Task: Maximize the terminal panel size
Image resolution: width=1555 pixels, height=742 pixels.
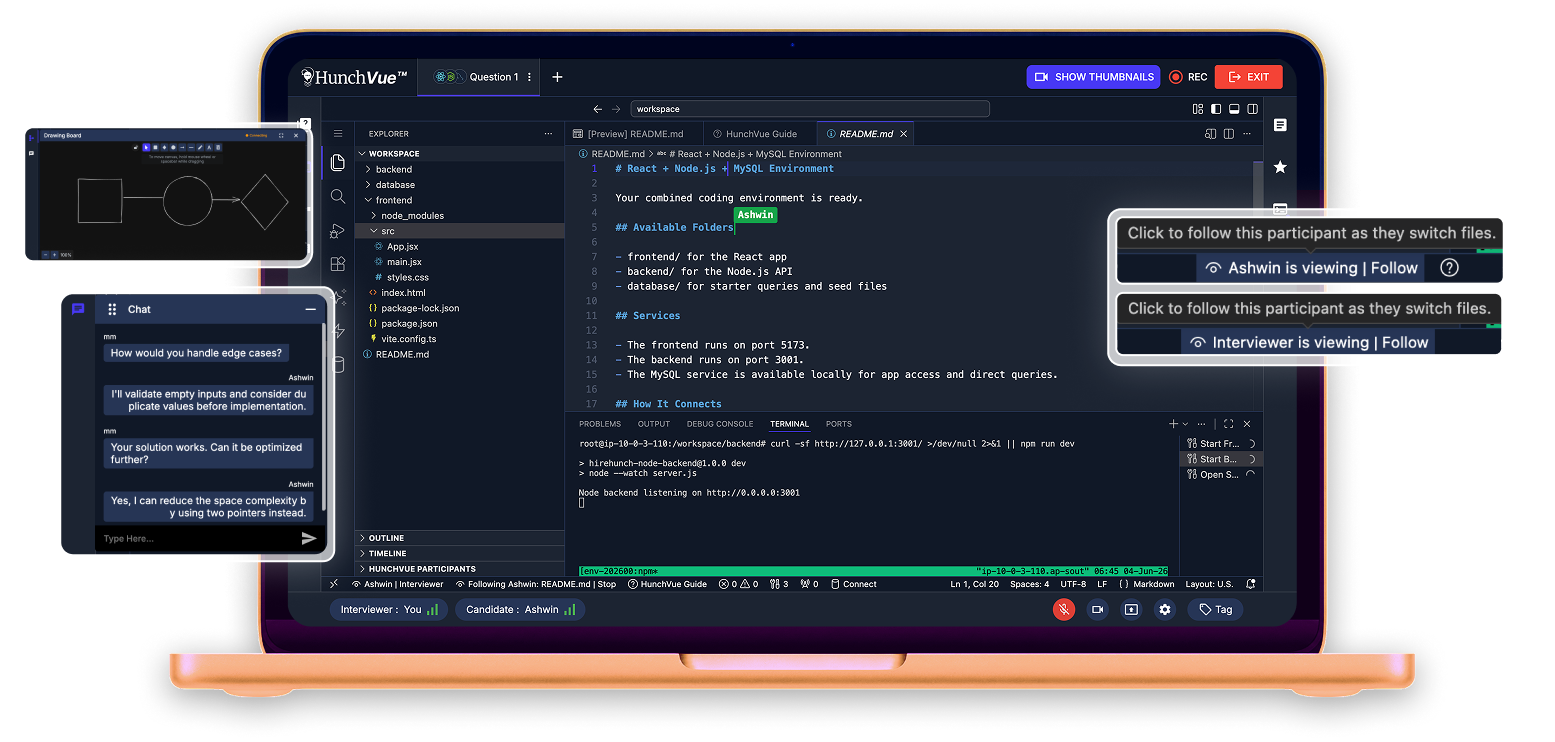Action: click(x=1229, y=424)
